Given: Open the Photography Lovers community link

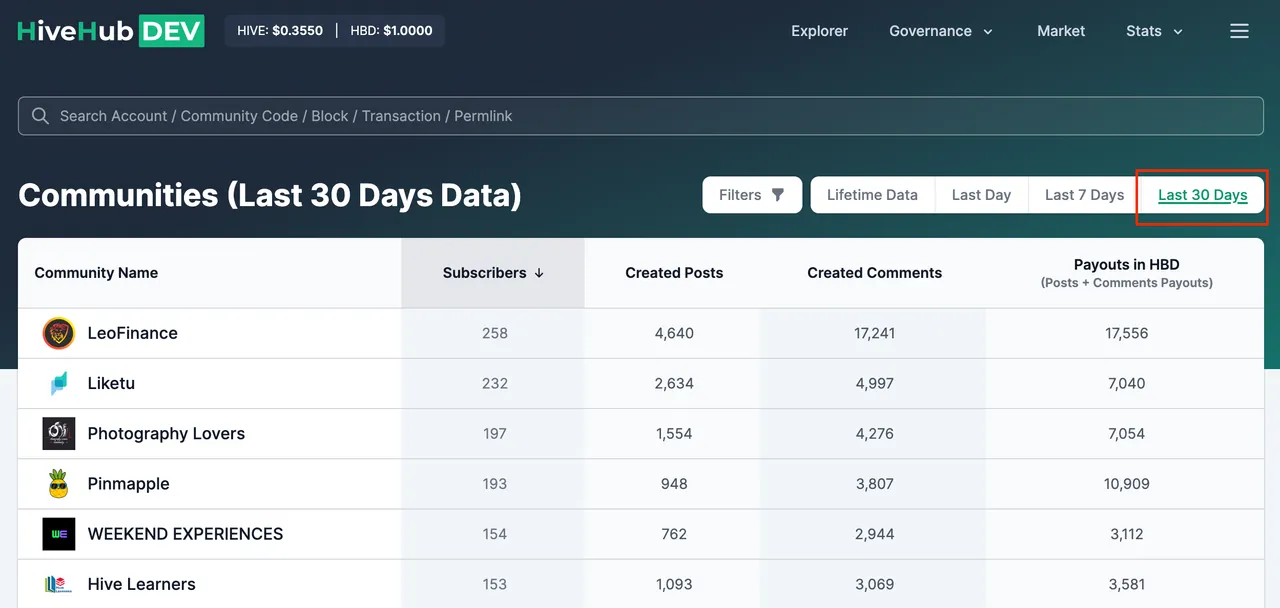Looking at the screenshot, I should (x=166, y=433).
